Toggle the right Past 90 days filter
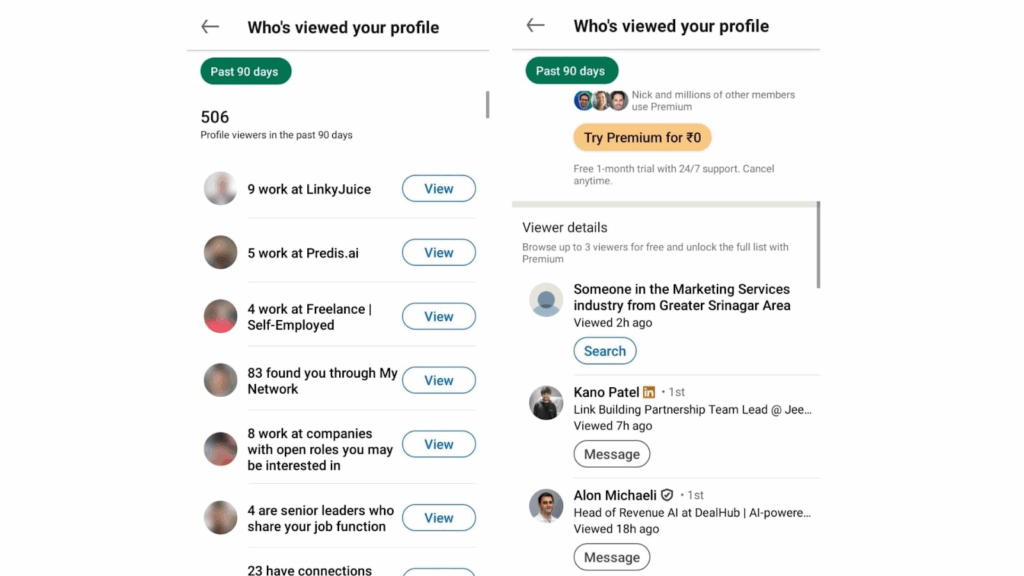The image size is (1024, 576). pos(571,71)
